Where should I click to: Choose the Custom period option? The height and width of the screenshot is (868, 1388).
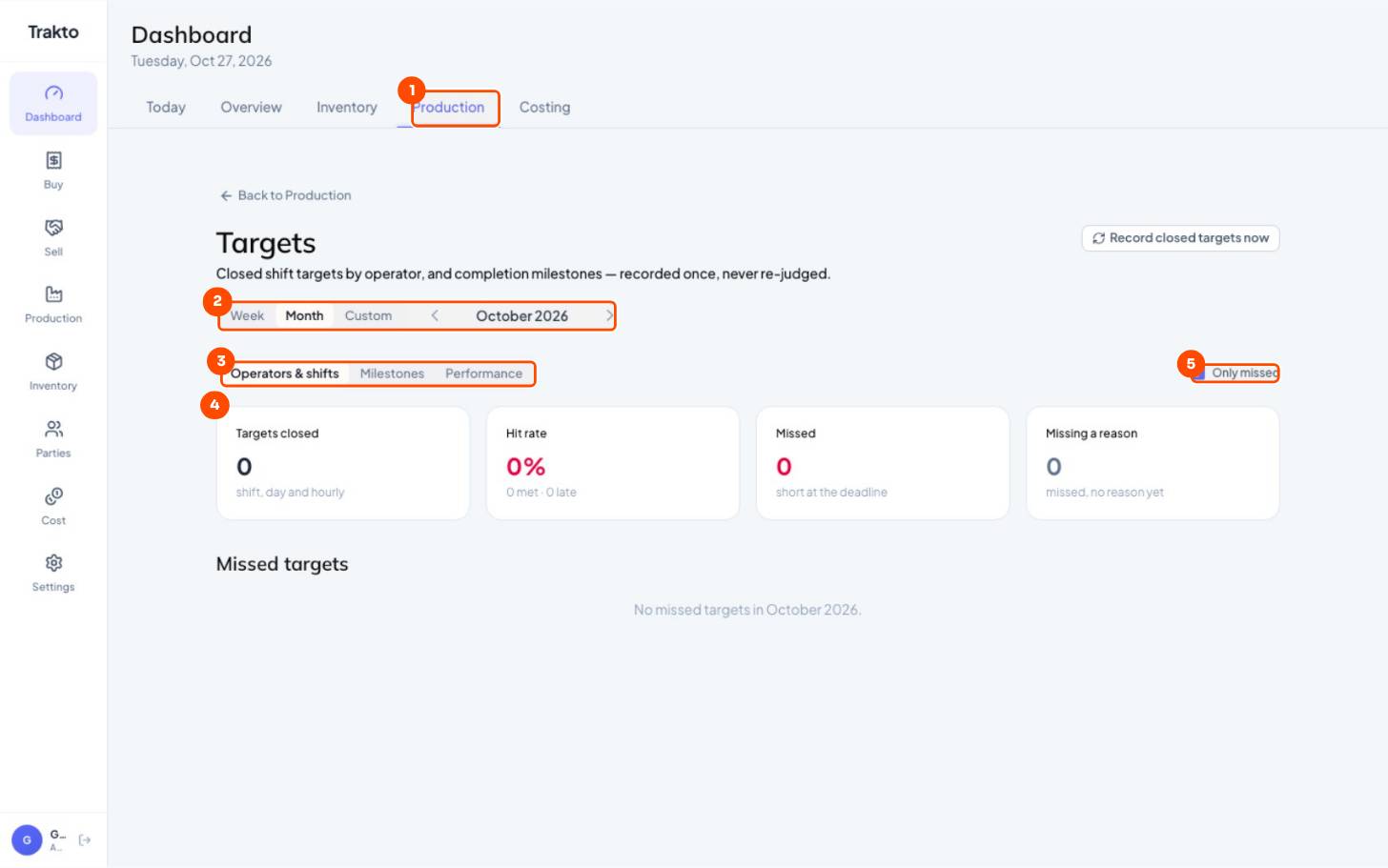pos(368,316)
